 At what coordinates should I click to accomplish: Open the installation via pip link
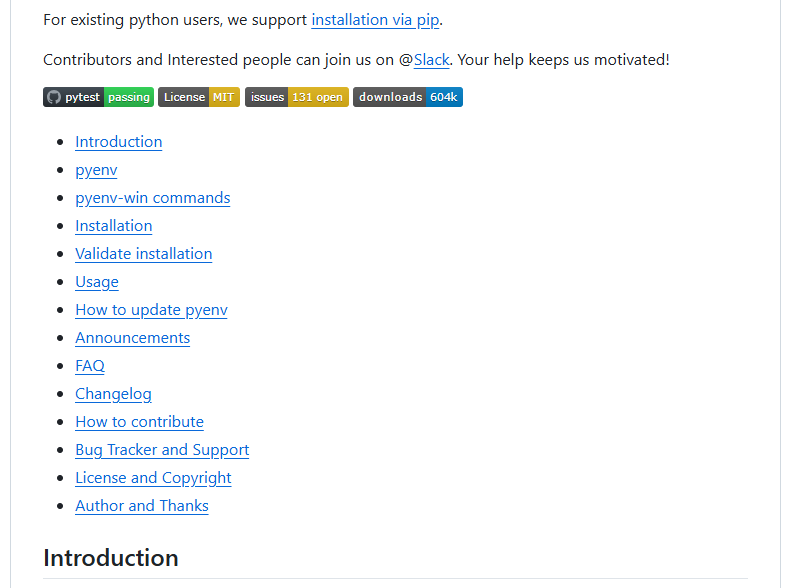click(x=375, y=20)
